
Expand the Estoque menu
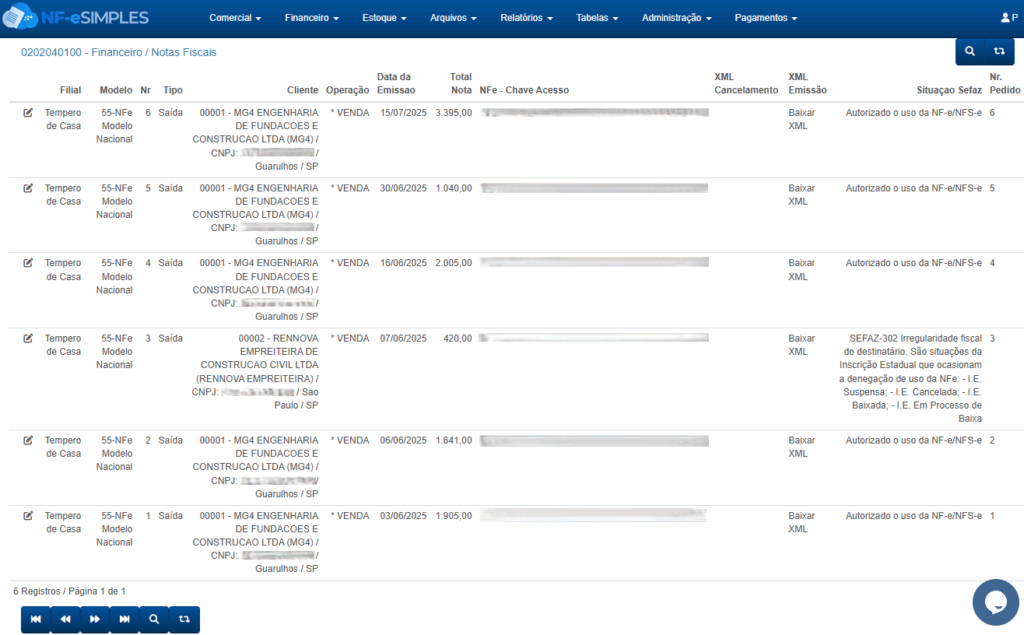tap(384, 18)
